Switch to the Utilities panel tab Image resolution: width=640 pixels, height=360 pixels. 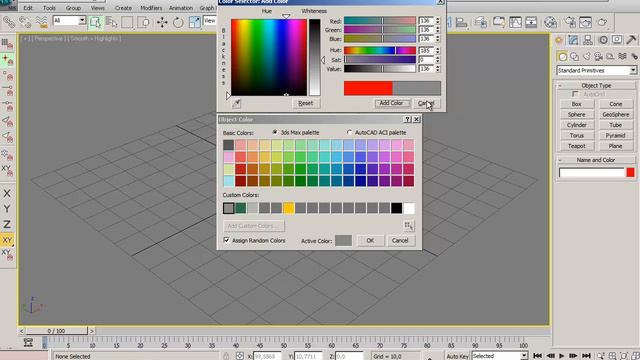pyautogui.click(x=631, y=40)
